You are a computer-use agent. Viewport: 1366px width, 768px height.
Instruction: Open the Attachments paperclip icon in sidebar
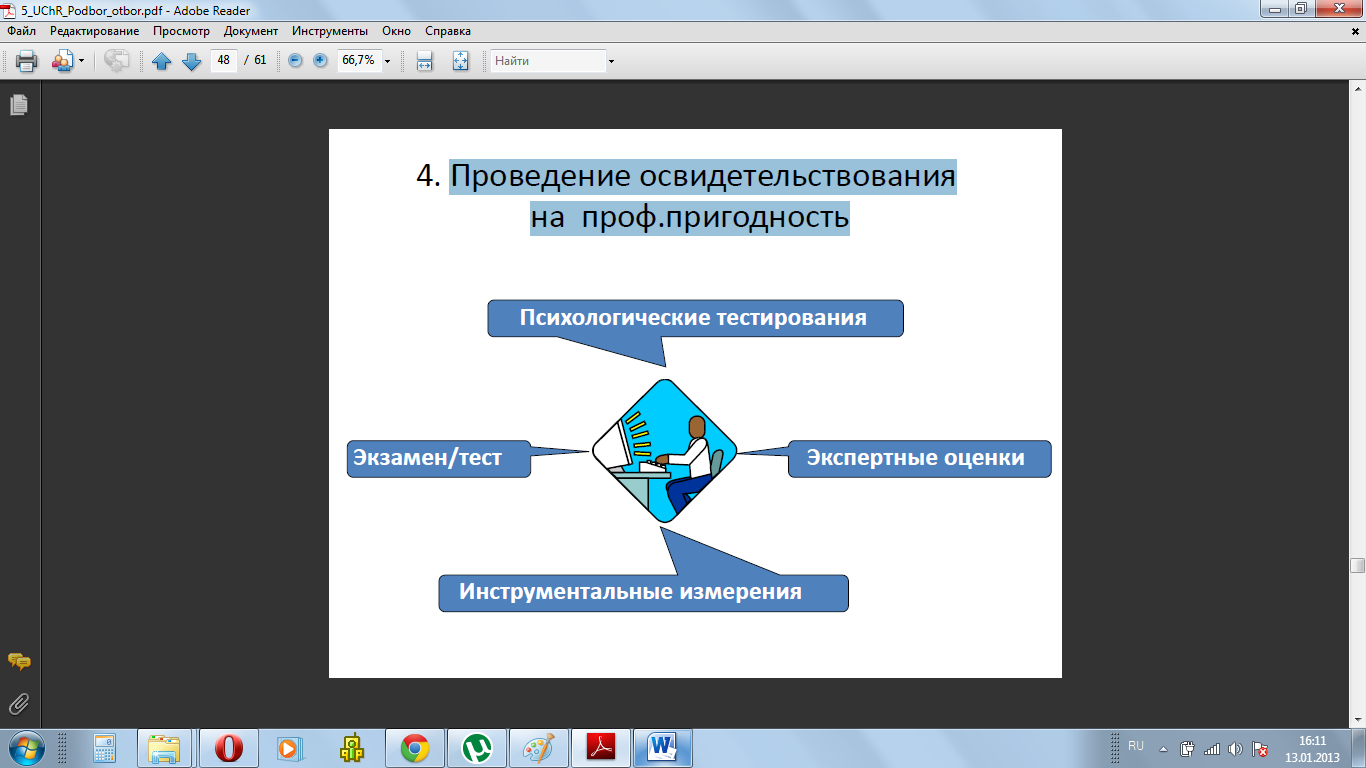click(x=19, y=705)
